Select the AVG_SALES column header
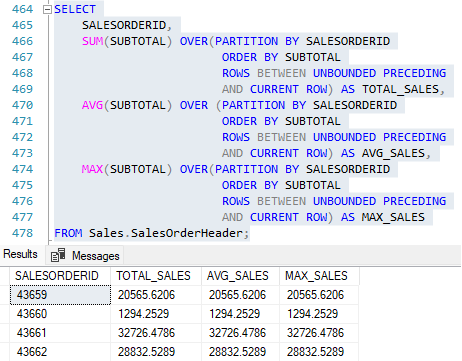The height and width of the screenshot is (361, 462). coord(240,276)
